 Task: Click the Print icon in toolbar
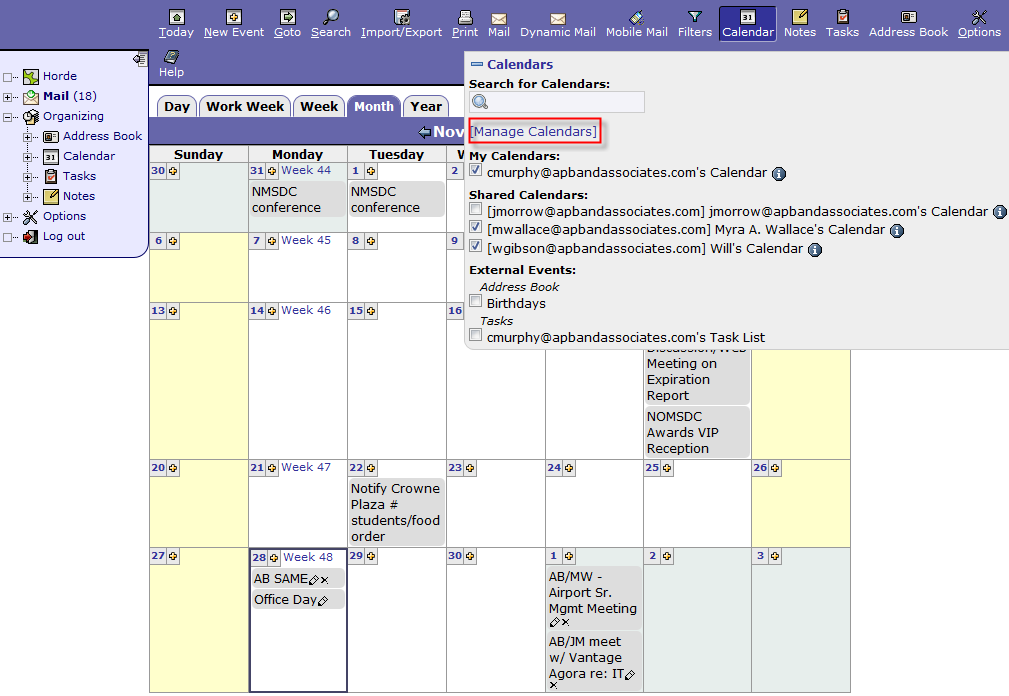pyautogui.click(x=465, y=18)
